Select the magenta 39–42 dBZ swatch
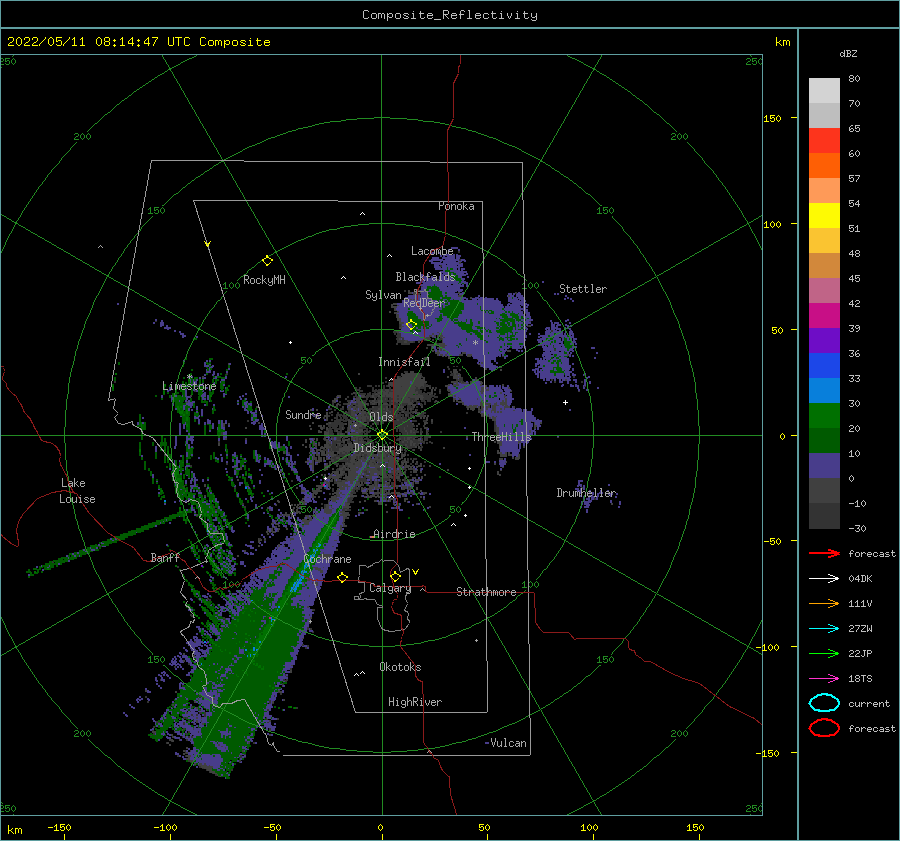Screen dimensions: 900x841 point(824,316)
